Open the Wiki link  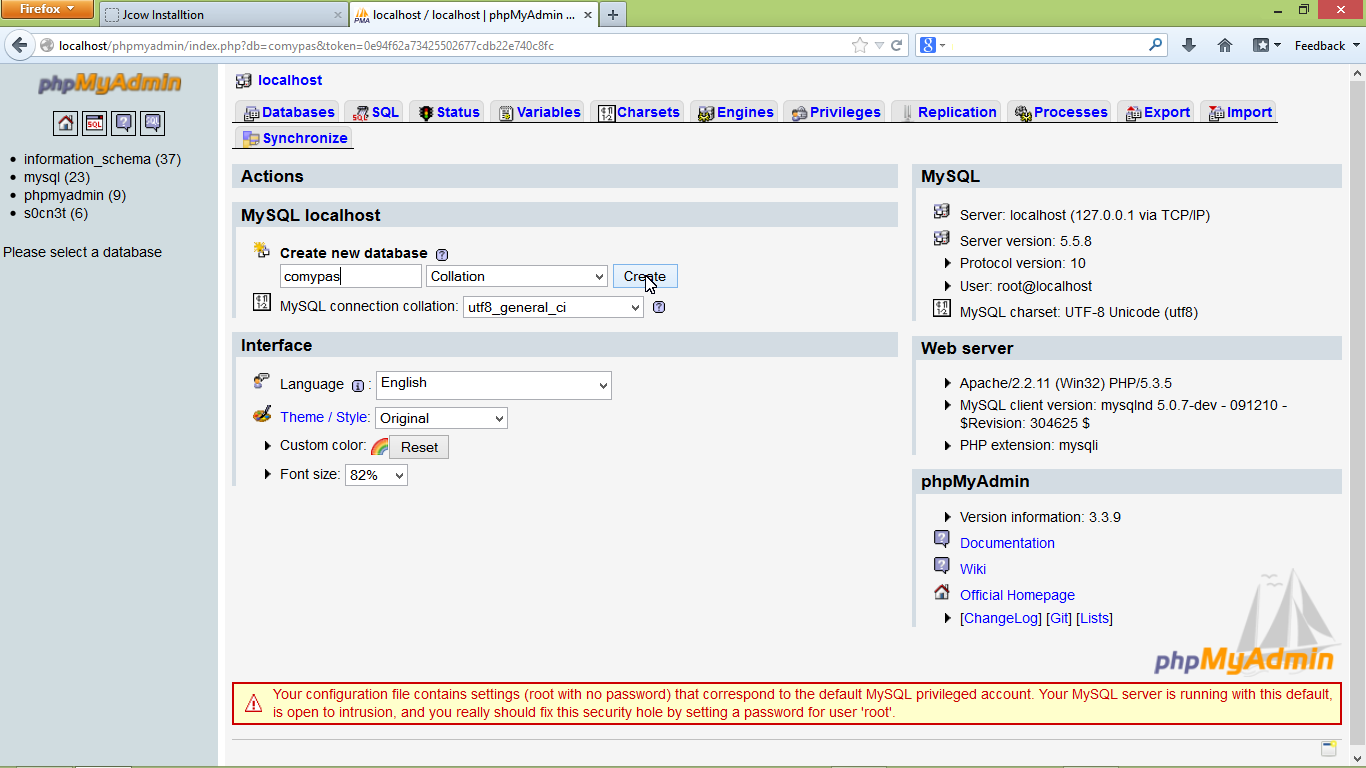[x=973, y=569]
